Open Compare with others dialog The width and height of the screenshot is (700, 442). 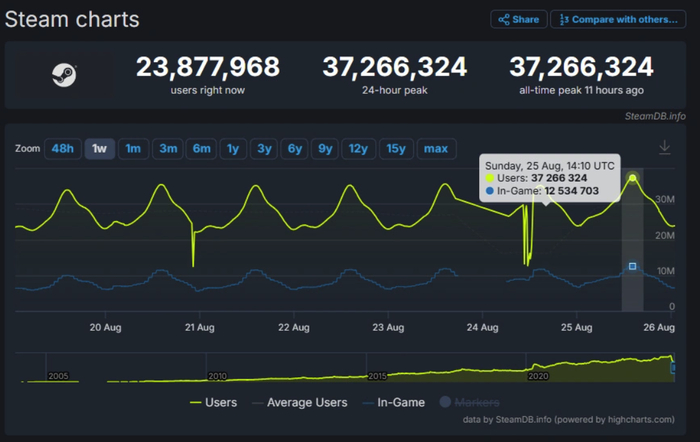coord(618,19)
